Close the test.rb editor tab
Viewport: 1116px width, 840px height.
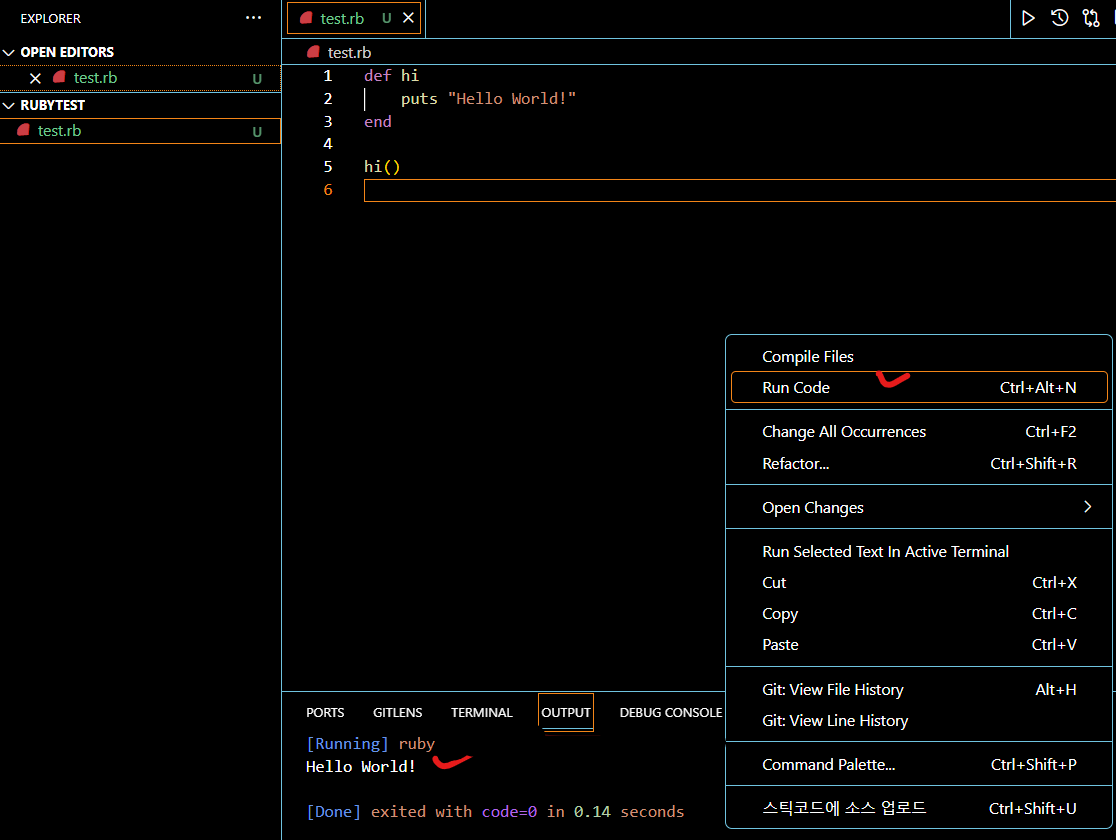(x=409, y=18)
